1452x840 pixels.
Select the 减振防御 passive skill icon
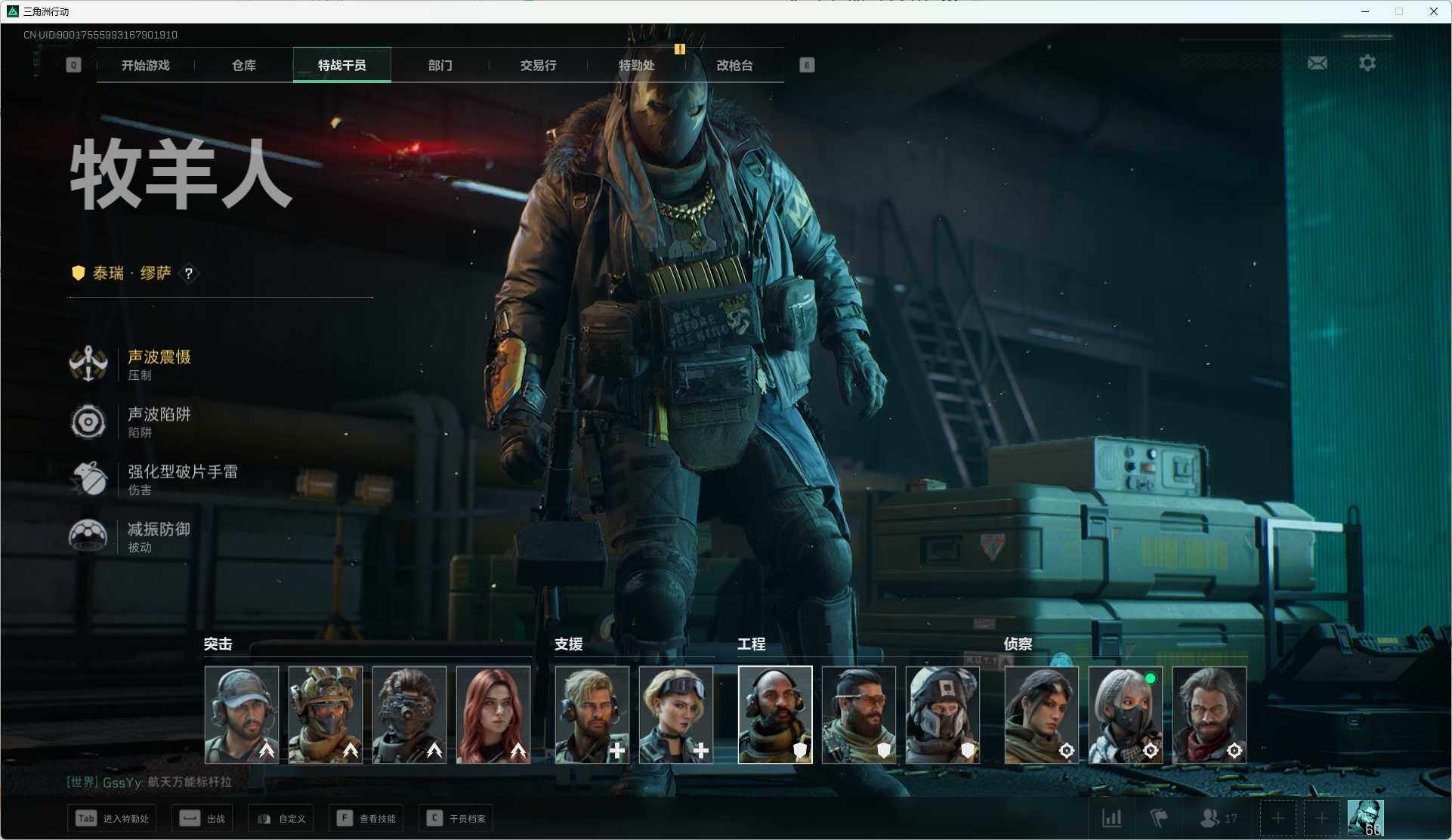click(x=88, y=536)
